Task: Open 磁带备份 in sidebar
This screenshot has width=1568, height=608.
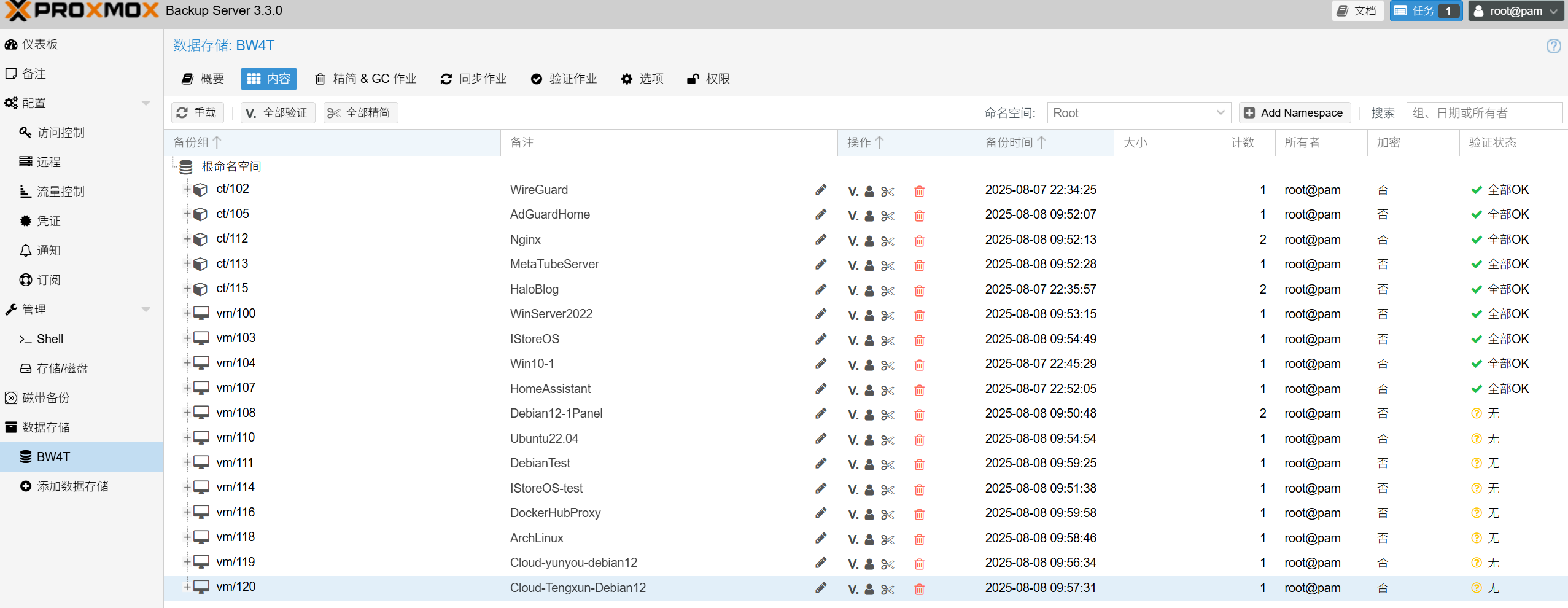Action: [82, 398]
